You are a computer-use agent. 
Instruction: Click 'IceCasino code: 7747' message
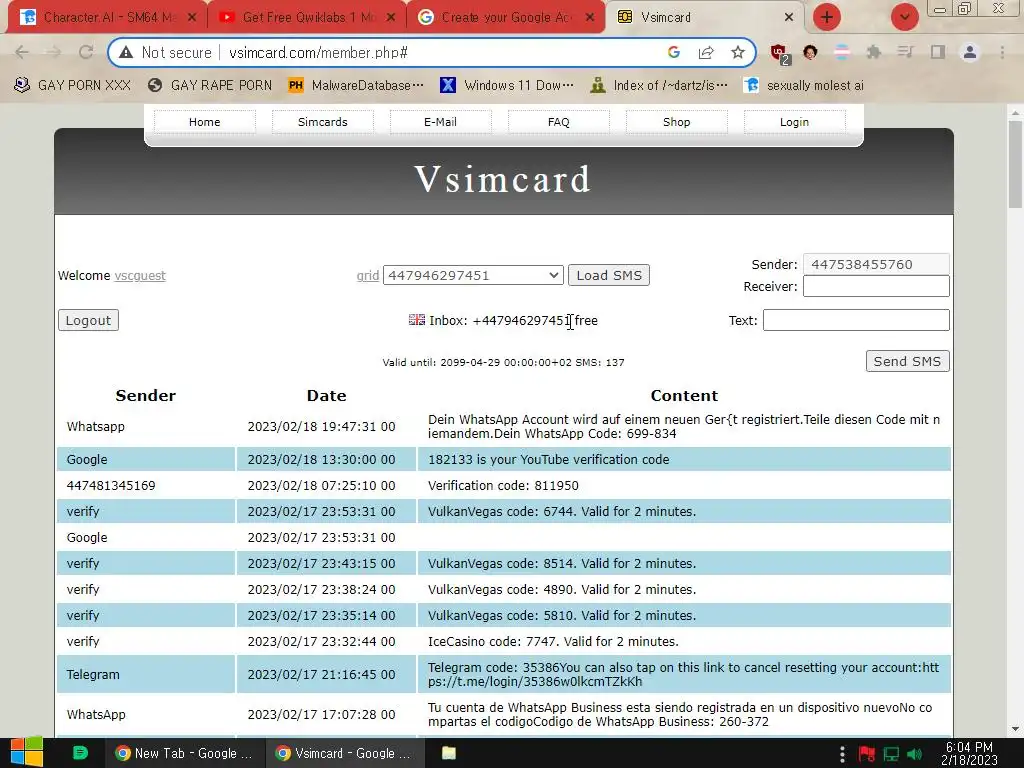click(553, 641)
